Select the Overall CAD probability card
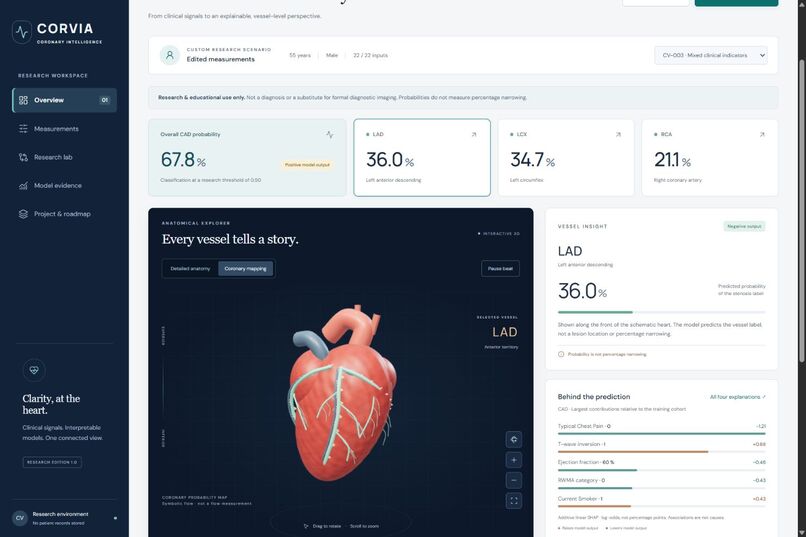The image size is (806, 537). point(247,157)
